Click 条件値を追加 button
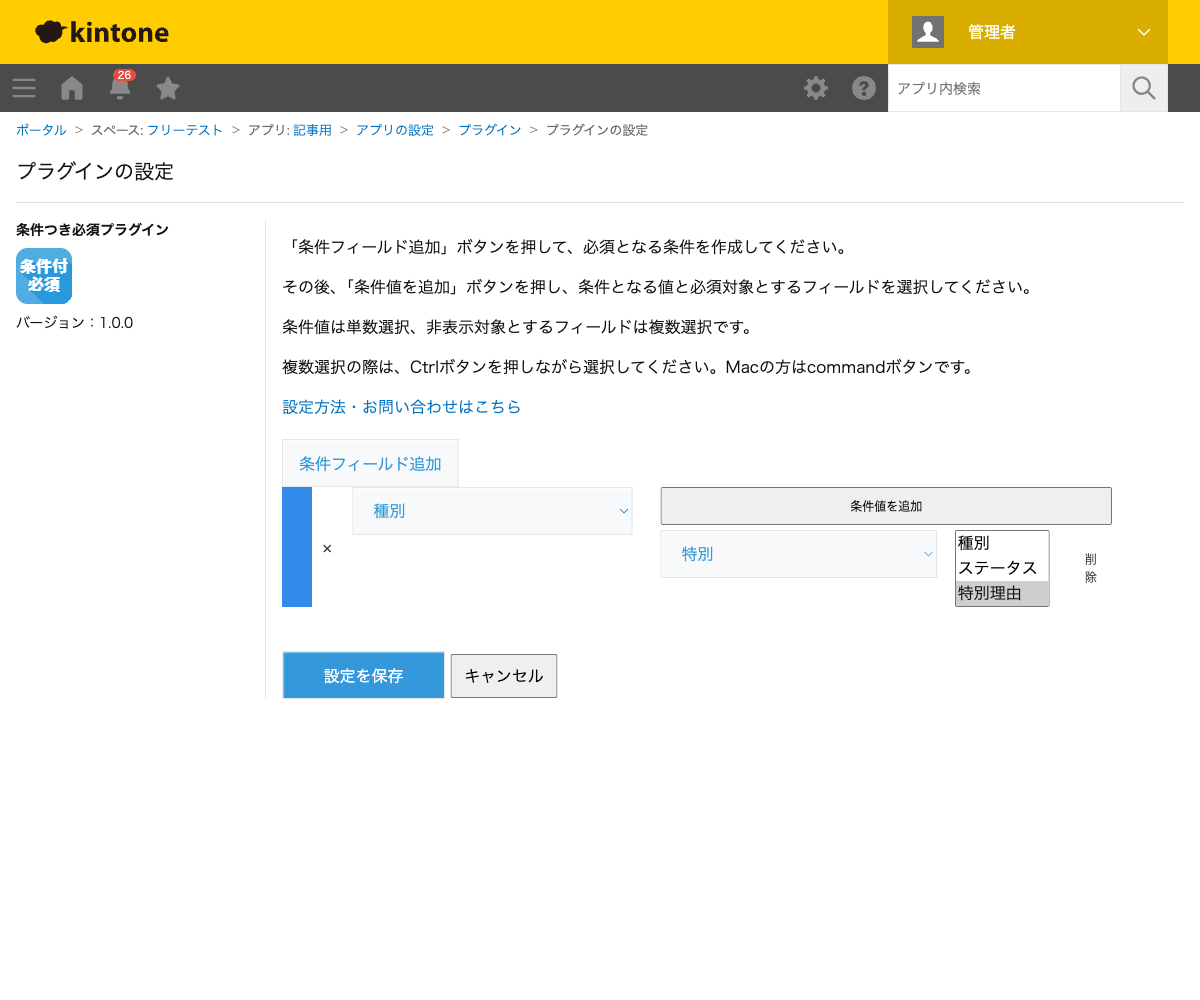 [886, 506]
